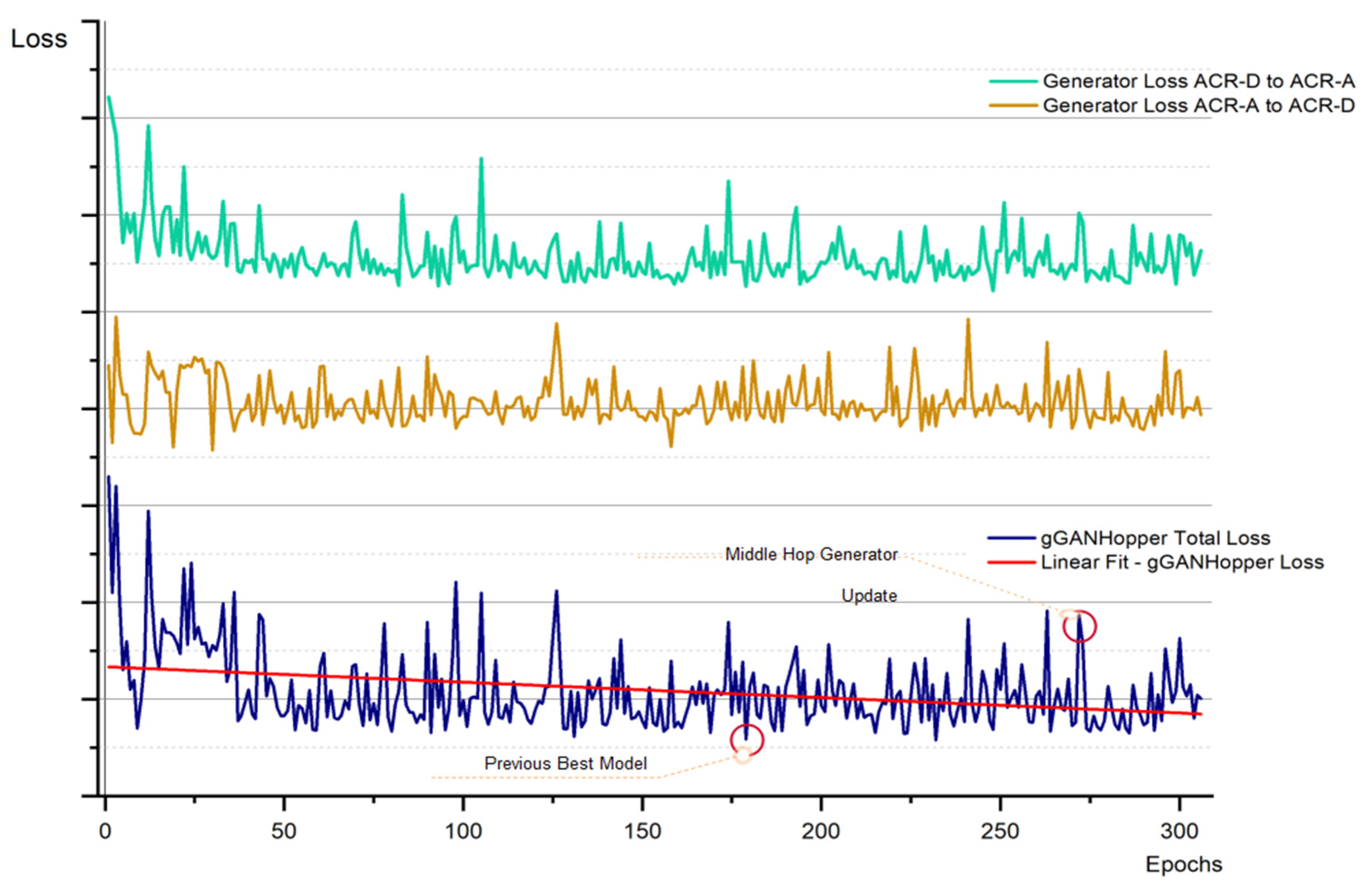Click the red Linear Fit legend line

click(x=1011, y=563)
